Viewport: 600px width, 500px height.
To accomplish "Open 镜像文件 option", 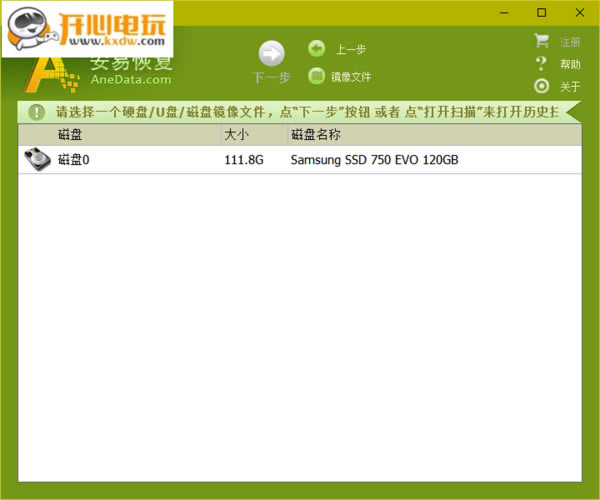I will click(x=351, y=77).
